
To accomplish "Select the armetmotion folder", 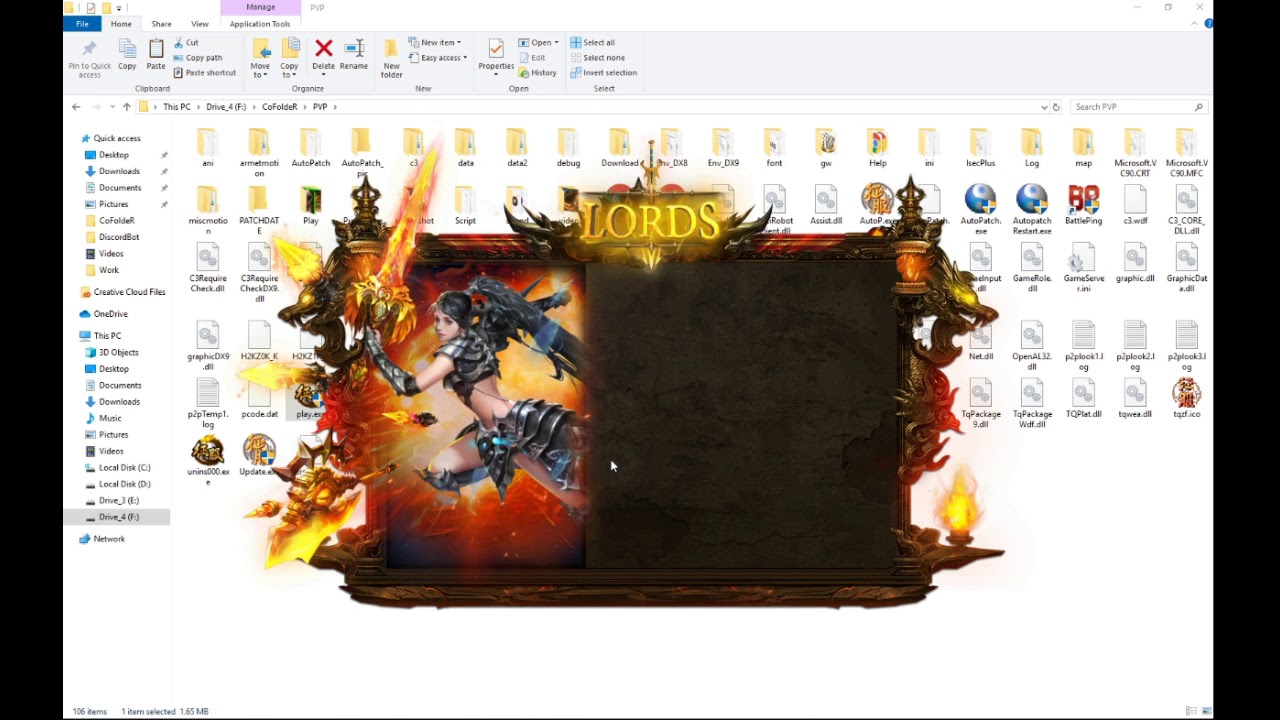I will pyautogui.click(x=259, y=153).
